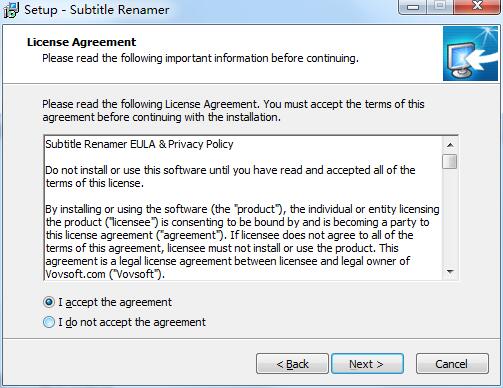This screenshot has height=388, width=503.
Task: Click the license text scrollbar thumb
Action: (450, 161)
